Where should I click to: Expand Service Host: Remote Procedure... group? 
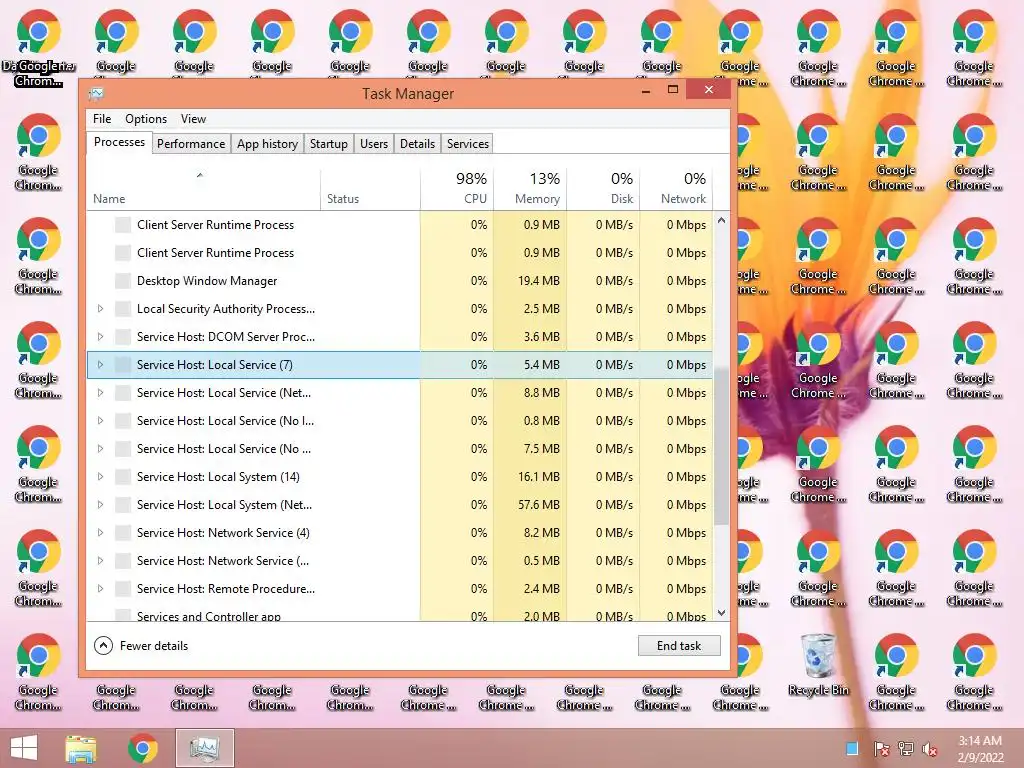click(x=100, y=589)
